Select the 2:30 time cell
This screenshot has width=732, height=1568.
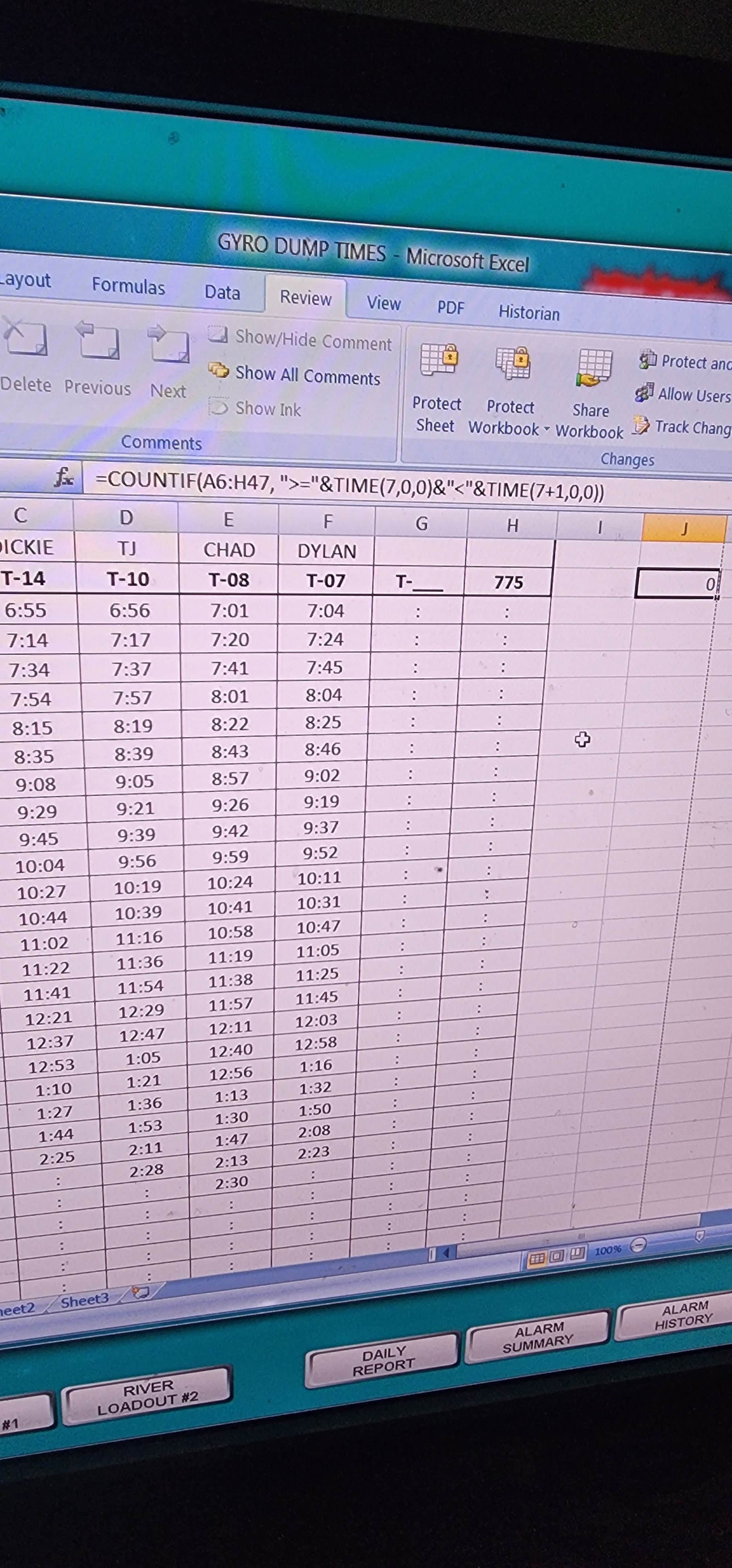[x=231, y=1182]
